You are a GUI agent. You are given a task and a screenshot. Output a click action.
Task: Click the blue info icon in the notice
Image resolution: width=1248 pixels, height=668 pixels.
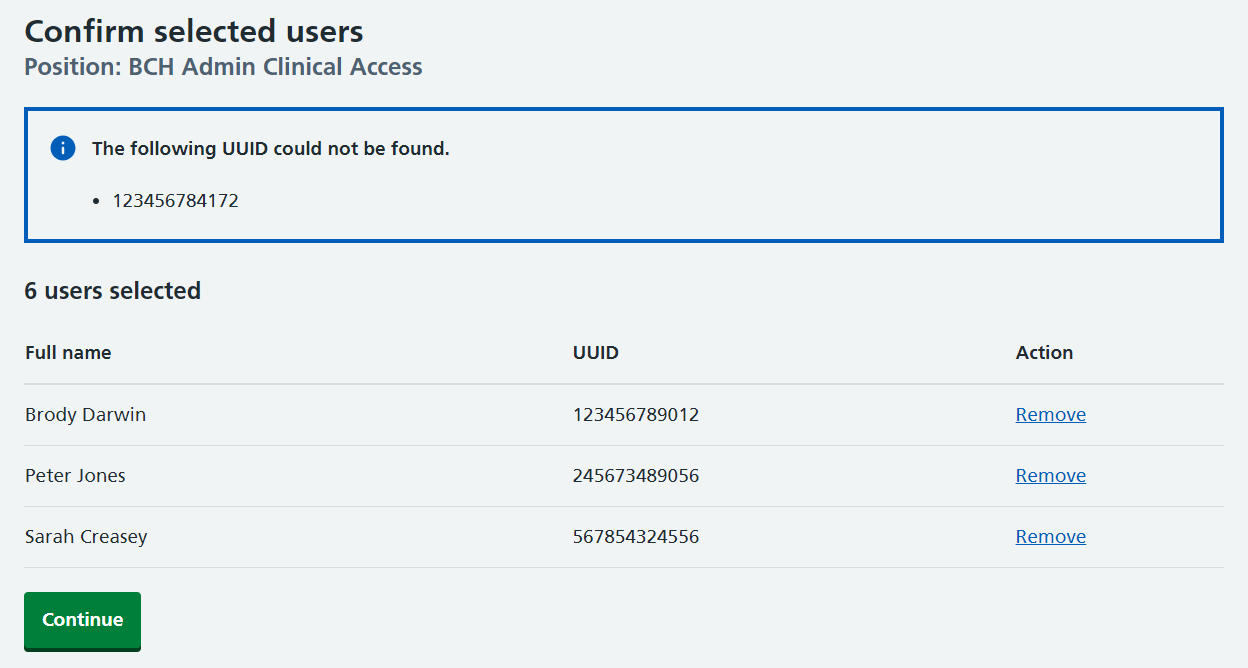(62, 149)
